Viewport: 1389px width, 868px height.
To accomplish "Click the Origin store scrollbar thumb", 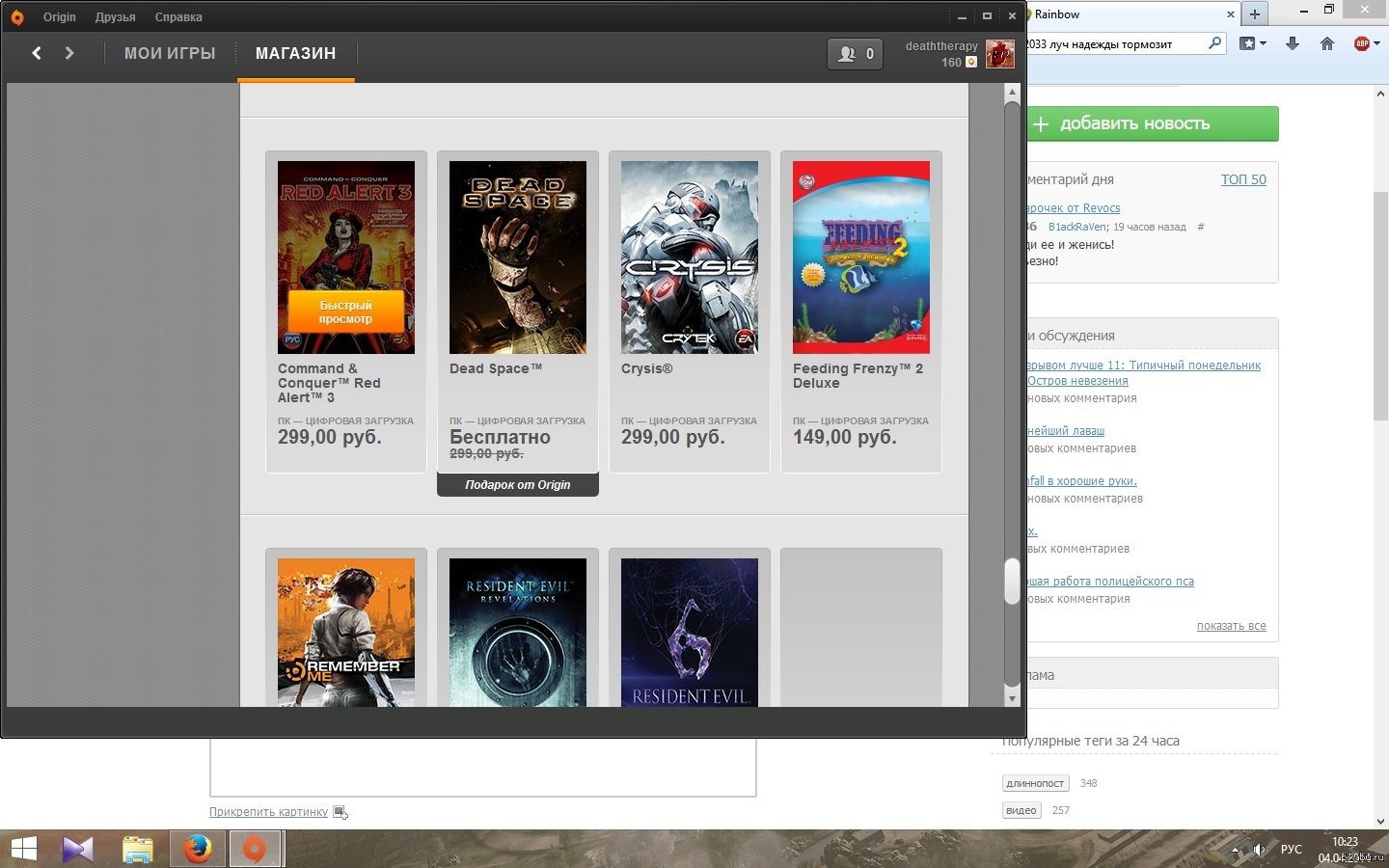I will pyautogui.click(x=1012, y=582).
